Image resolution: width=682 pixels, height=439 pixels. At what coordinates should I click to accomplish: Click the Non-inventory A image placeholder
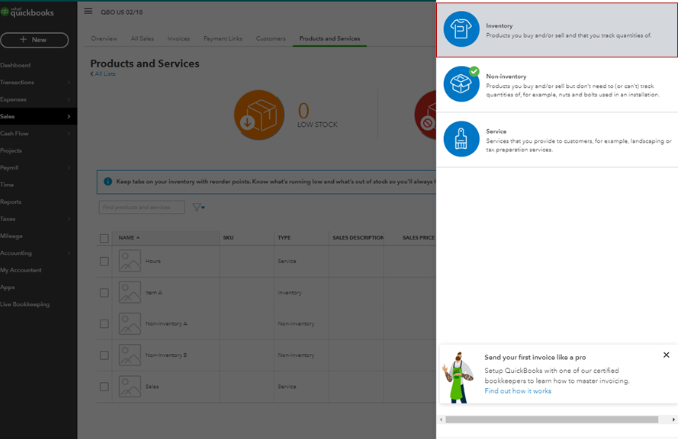pyautogui.click(x=130, y=323)
